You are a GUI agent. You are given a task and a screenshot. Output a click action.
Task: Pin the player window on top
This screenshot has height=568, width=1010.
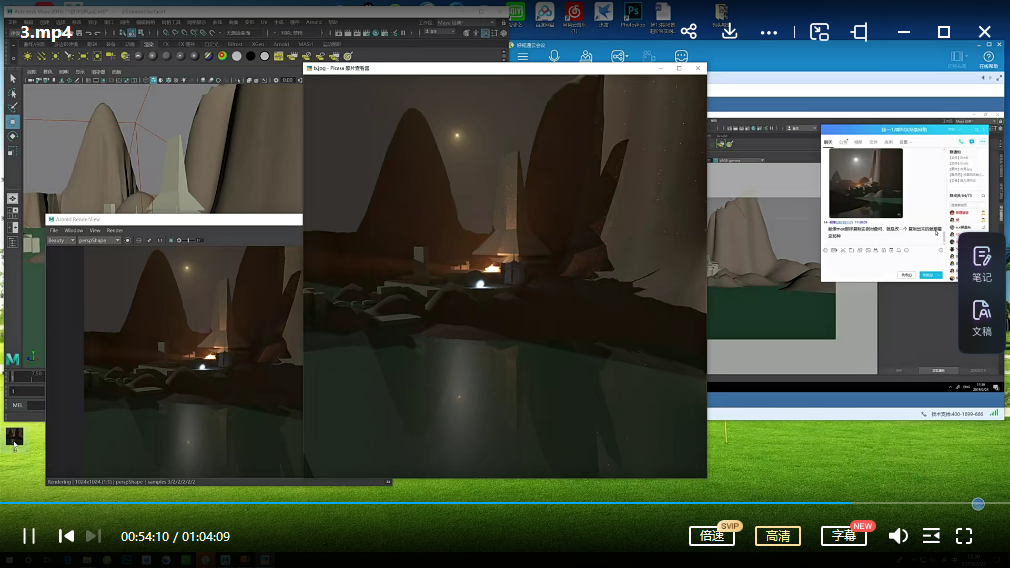(x=859, y=32)
